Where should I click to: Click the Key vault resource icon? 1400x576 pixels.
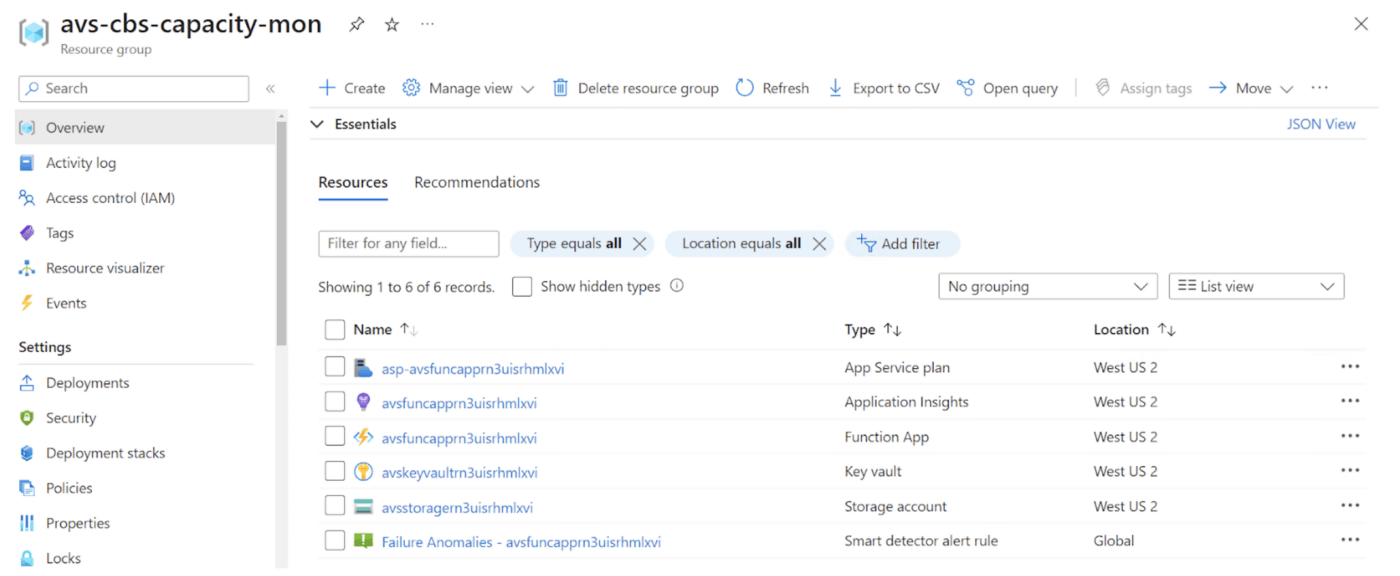(x=363, y=471)
